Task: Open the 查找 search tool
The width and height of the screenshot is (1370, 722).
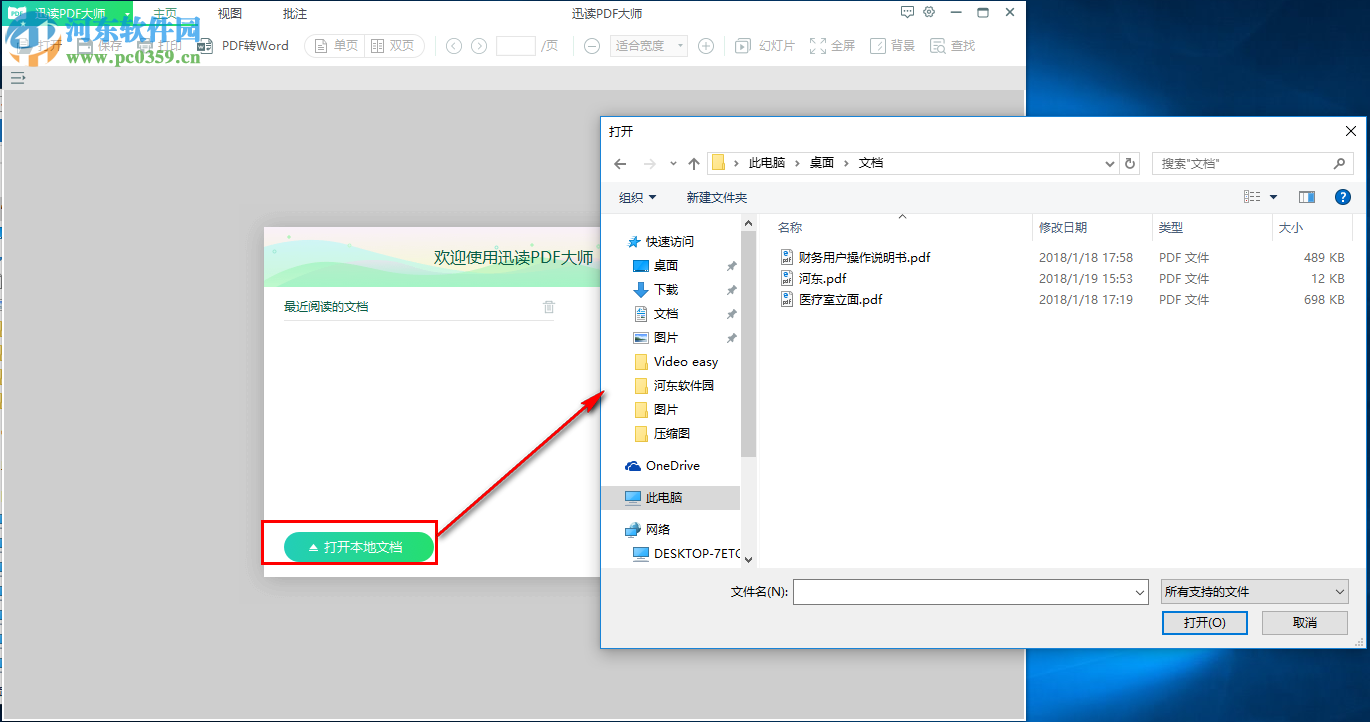Action: pyautogui.click(x=952, y=46)
